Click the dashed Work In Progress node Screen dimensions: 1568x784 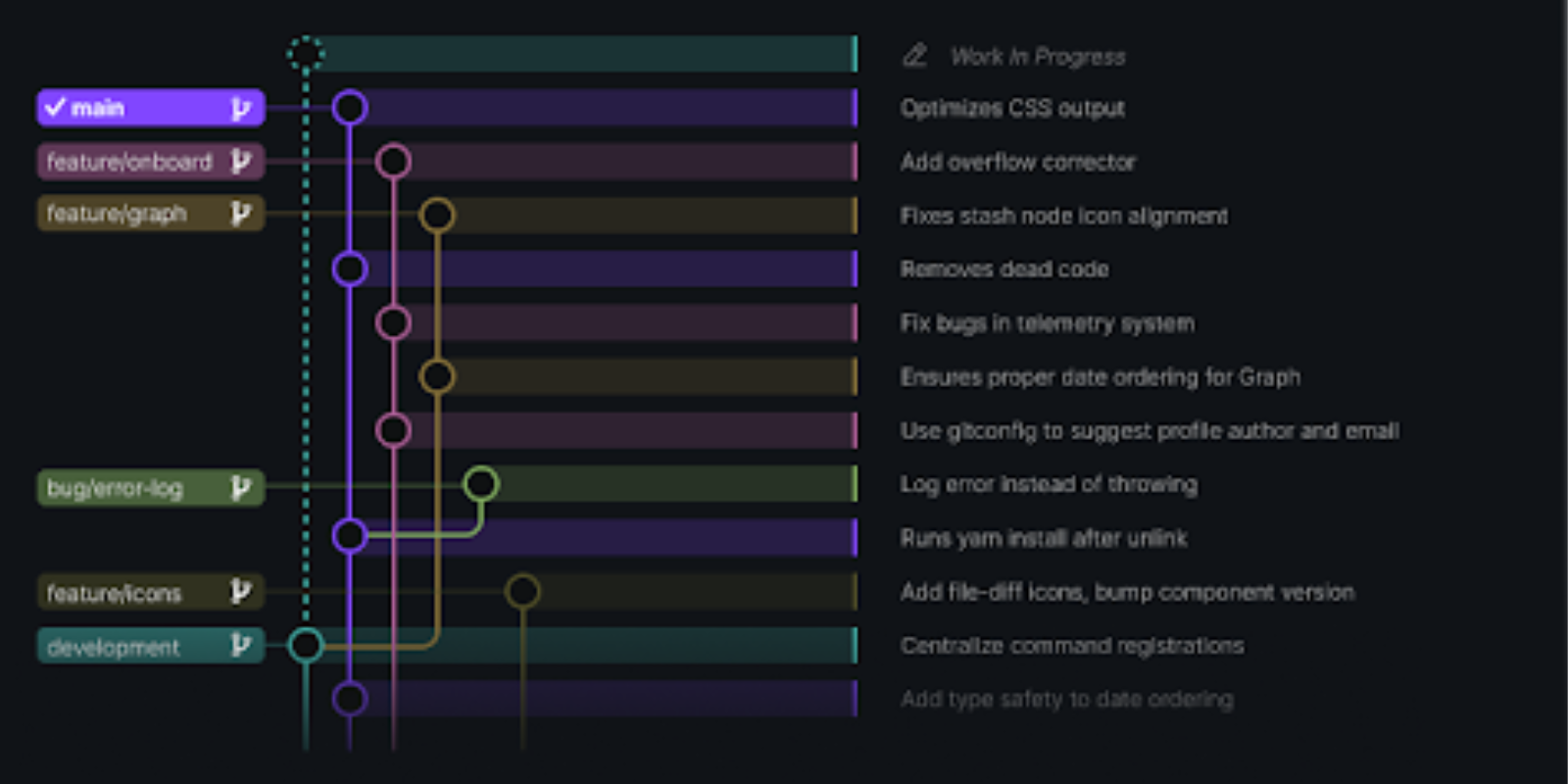pos(306,54)
